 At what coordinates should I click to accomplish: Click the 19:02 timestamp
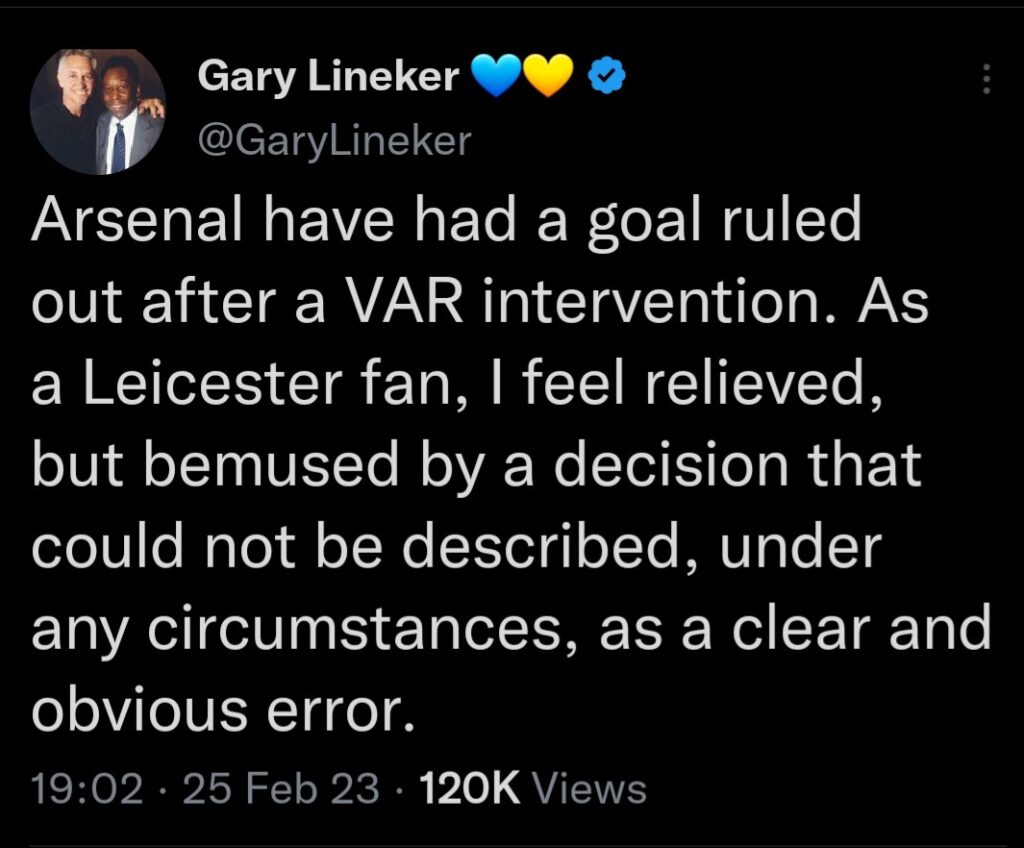pyautogui.click(x=86, y=789)
